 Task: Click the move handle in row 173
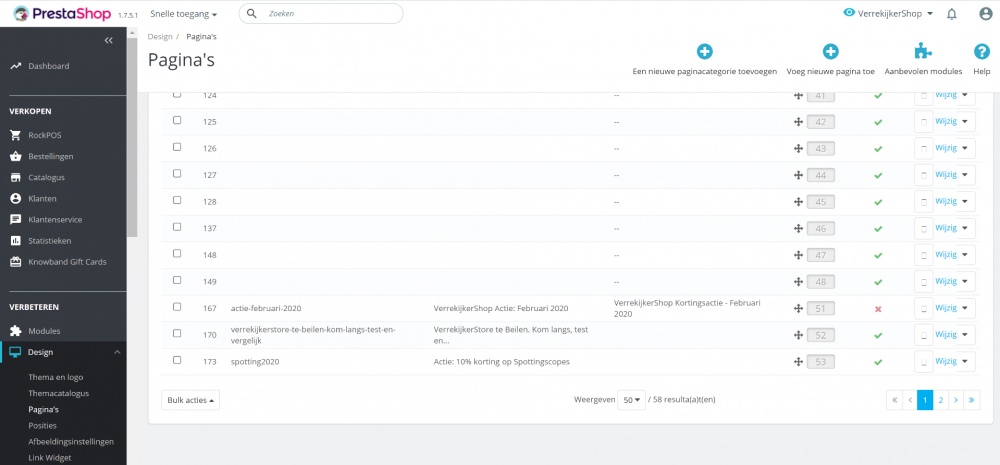click(x=797, y=362)
